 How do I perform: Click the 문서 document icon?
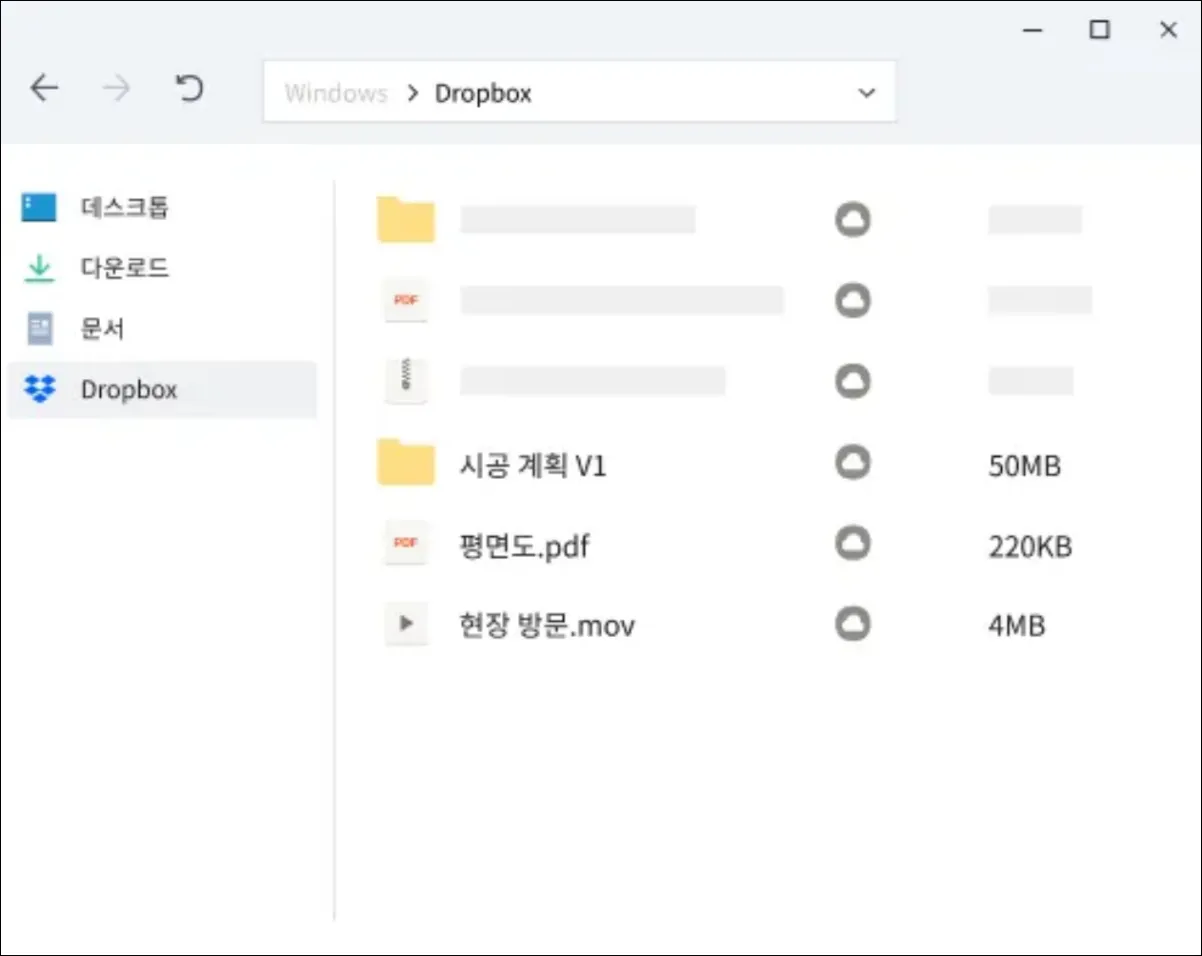pos(40,329)
